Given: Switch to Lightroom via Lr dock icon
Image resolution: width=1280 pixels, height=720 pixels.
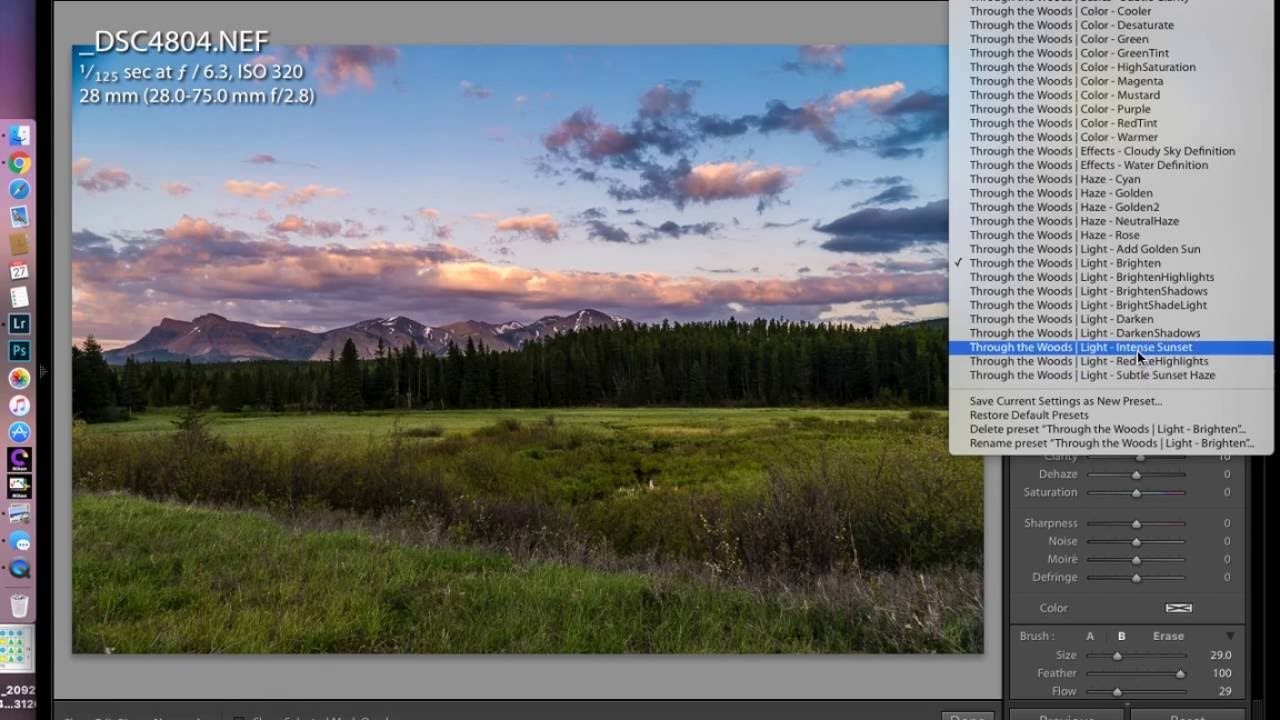Looking at the screenshot, I should tap(19, 324).
